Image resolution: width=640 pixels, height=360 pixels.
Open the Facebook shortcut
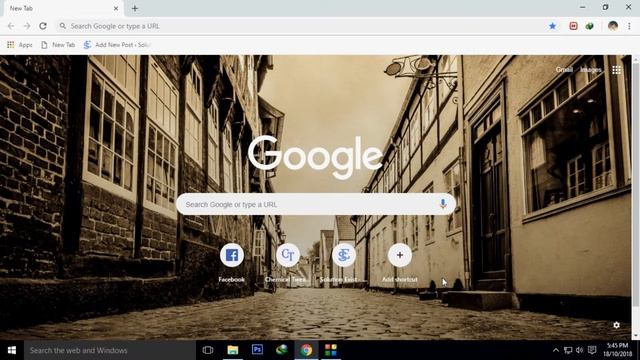click(231, 262)
